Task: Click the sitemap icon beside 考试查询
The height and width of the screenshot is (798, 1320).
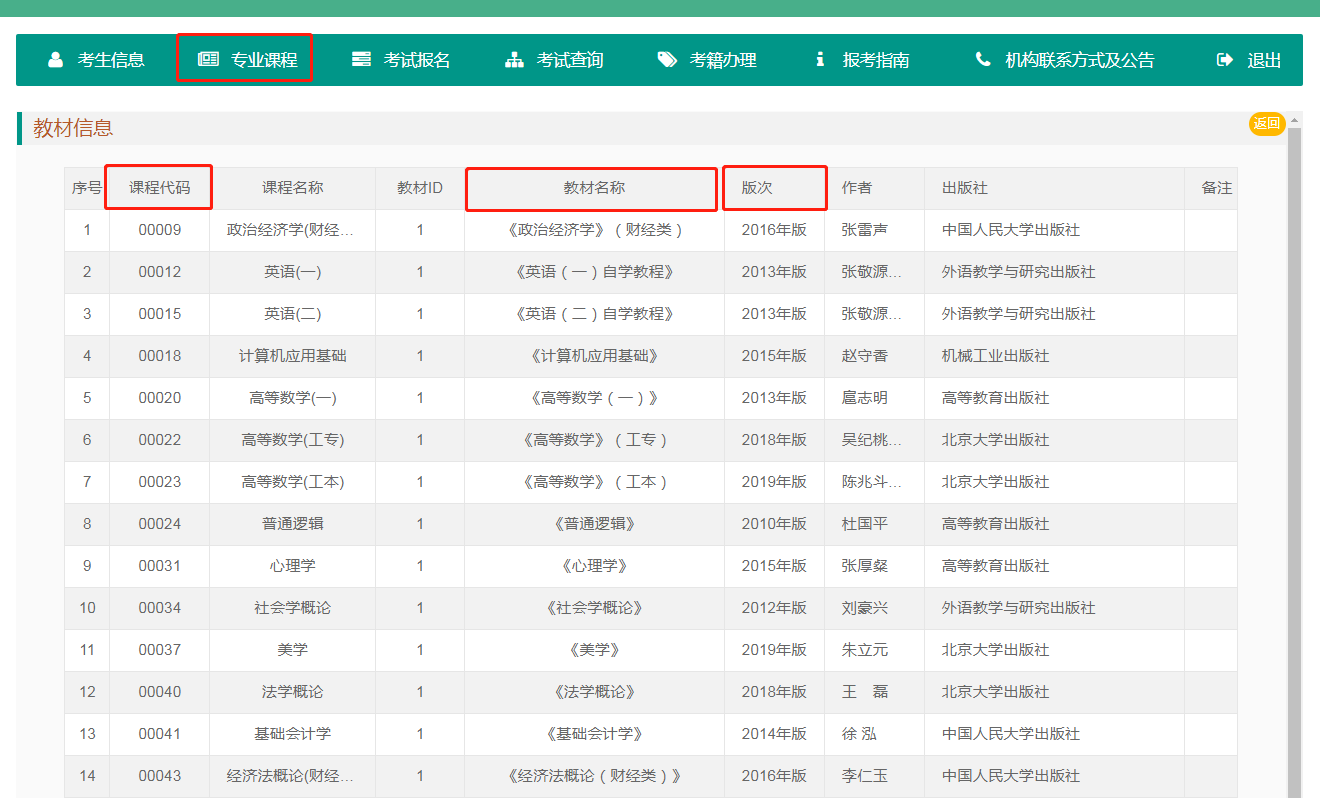Action: point(514,60)
